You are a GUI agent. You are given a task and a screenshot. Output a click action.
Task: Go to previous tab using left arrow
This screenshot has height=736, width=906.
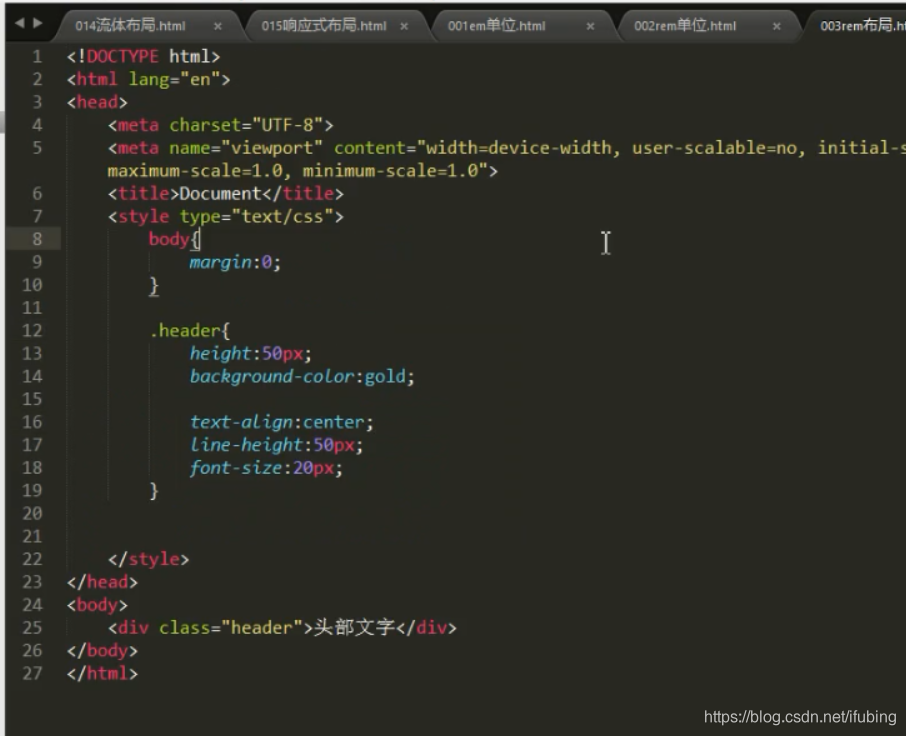pos(20,23)
